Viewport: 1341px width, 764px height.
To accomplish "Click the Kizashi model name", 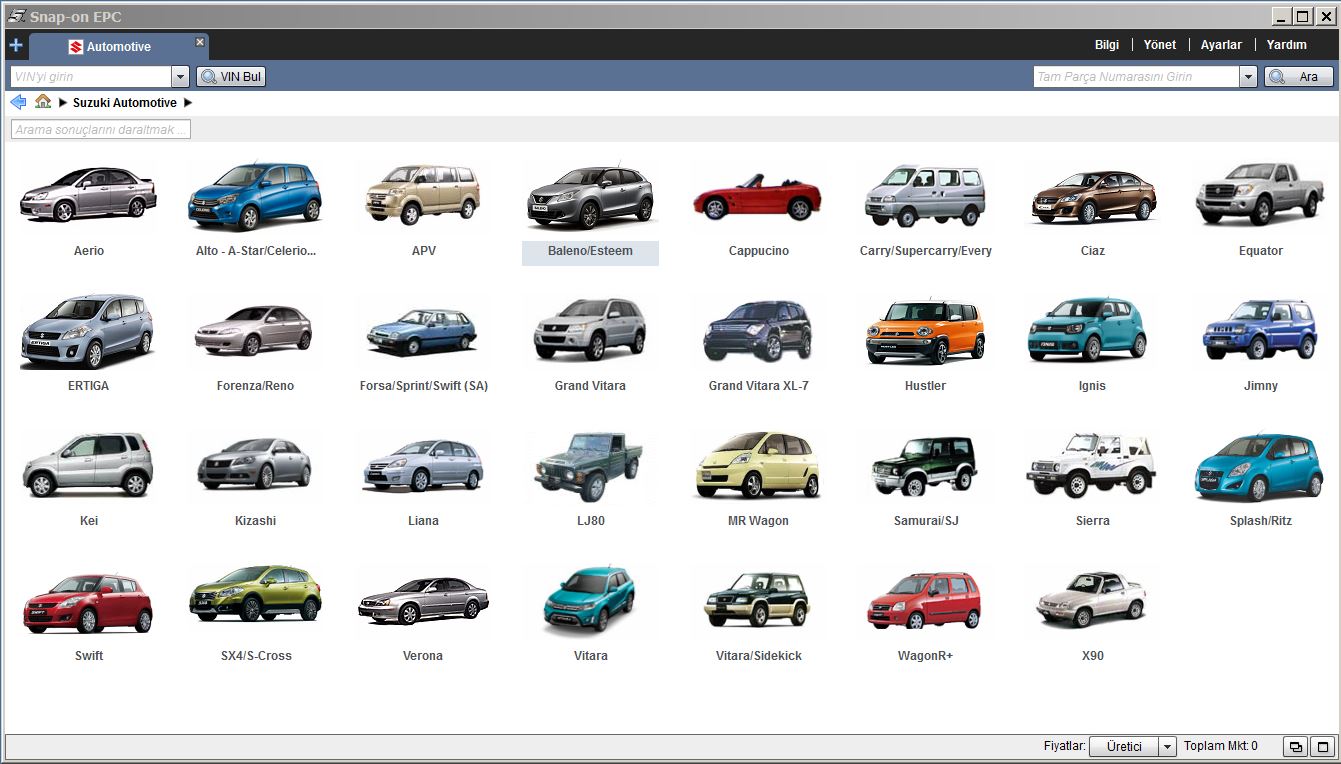I will (255, 521).
